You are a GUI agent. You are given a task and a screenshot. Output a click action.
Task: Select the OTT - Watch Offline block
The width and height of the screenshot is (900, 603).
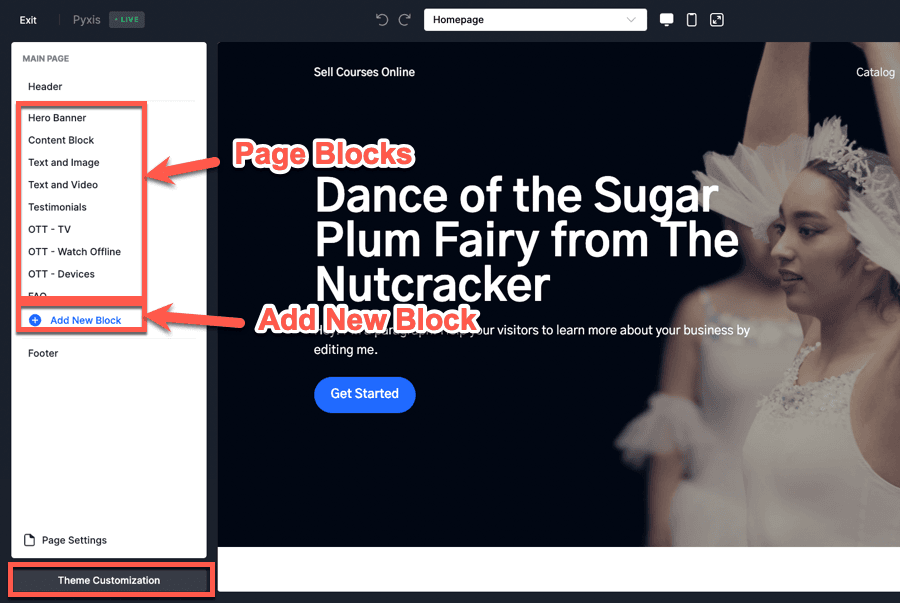(74, 252)
